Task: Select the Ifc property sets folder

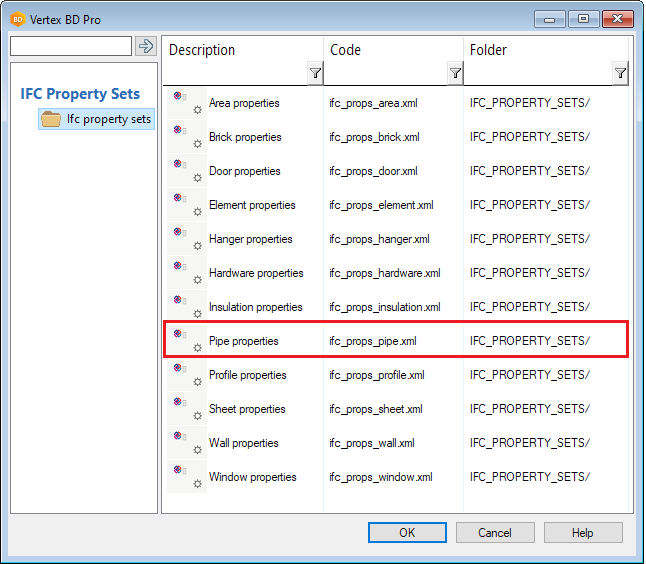Action: coord(96,119)
